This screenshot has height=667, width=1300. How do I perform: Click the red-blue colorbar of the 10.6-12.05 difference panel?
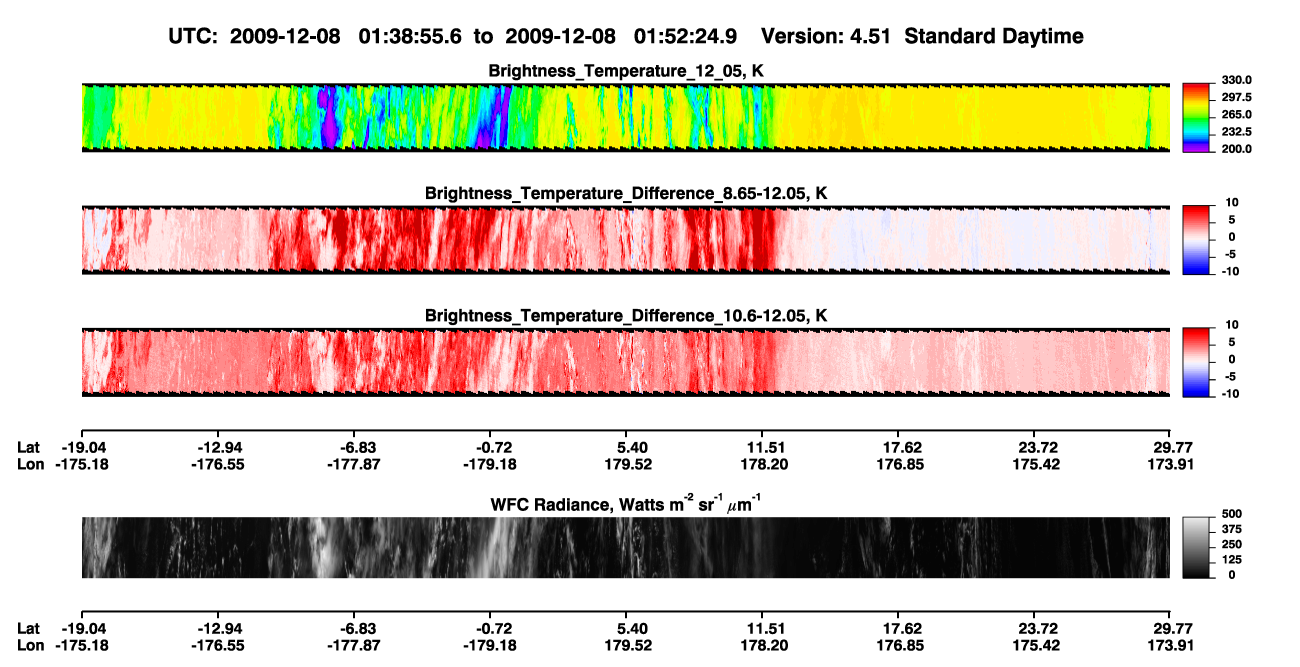[x=1198, y=361]
